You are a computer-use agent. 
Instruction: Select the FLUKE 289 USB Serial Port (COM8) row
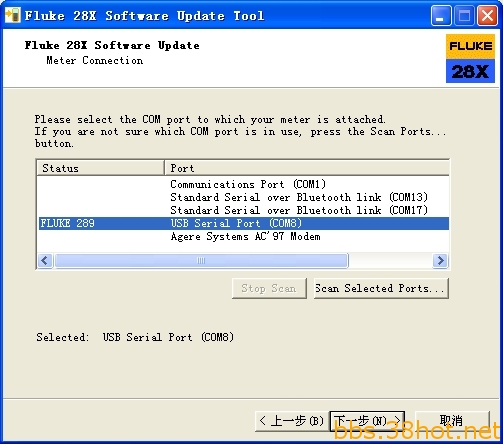(244, 223)
